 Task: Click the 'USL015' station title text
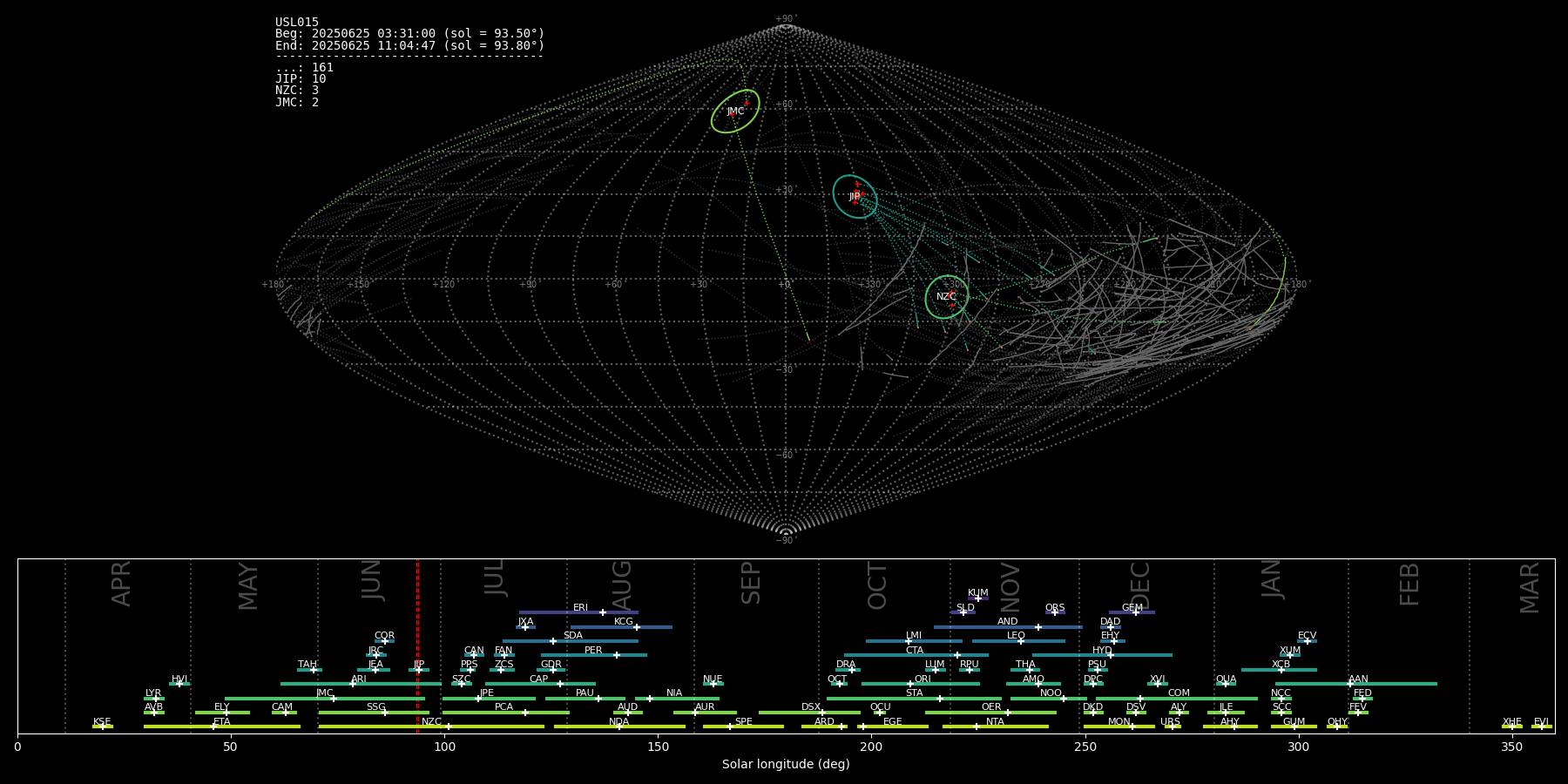[297, 23]
